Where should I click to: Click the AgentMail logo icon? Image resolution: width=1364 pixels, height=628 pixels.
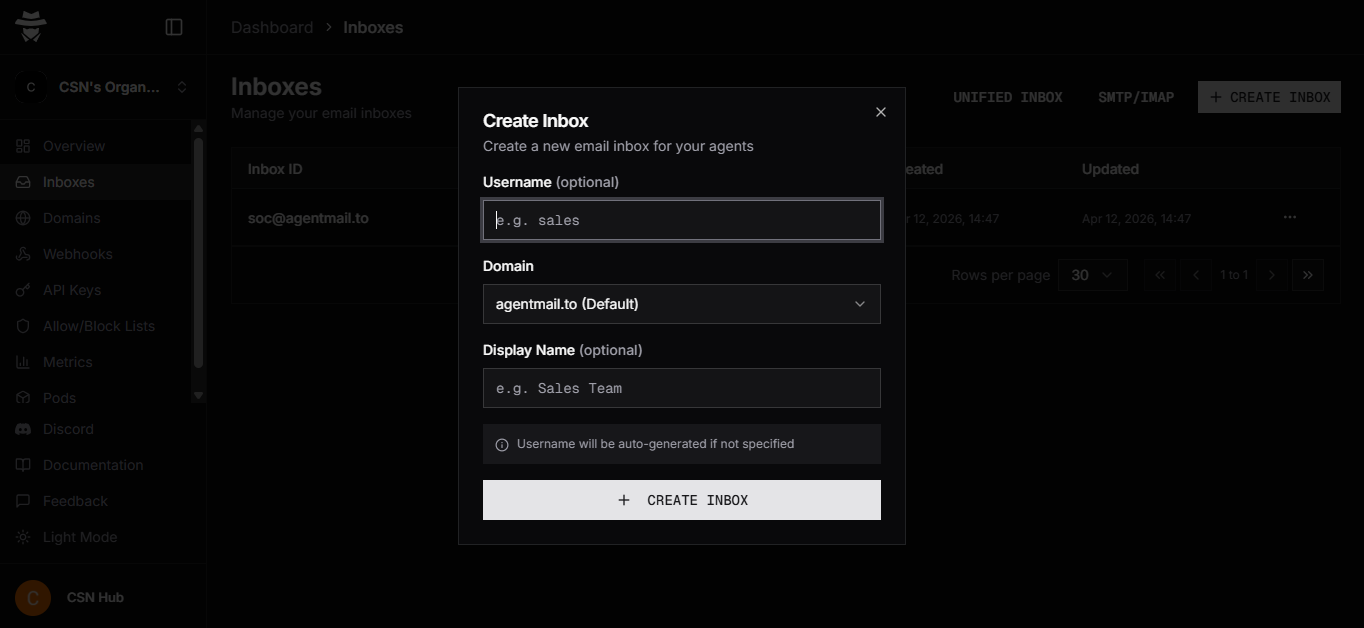tap(31, 27)
